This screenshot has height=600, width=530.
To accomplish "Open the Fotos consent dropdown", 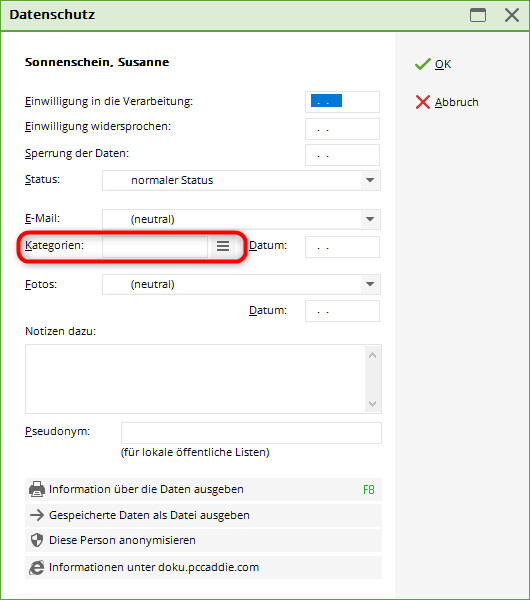I will [241, 284].
